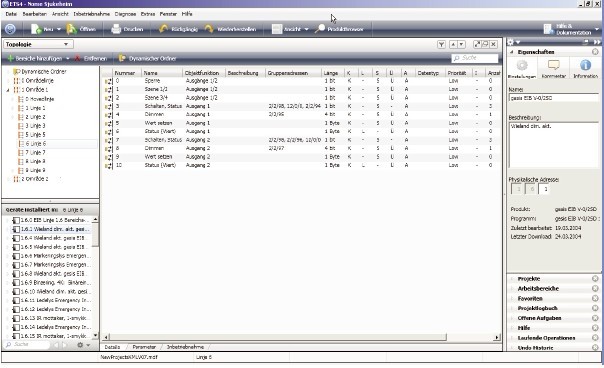
Task: Click the Suche field in Topologie toolbar
Action: 475,58
